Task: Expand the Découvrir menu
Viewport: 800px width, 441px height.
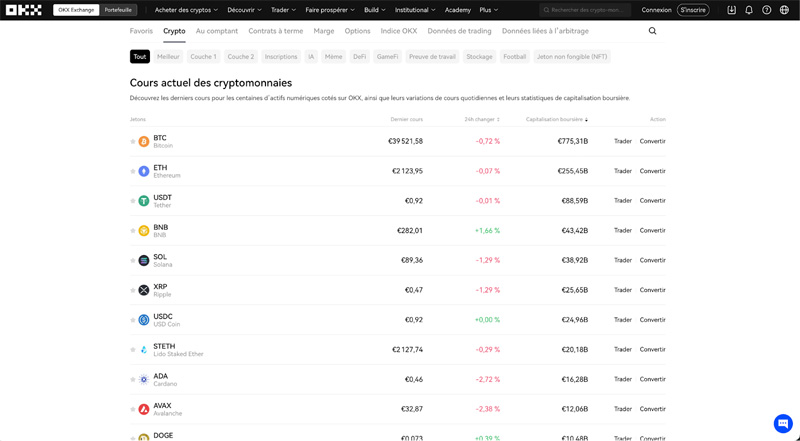Action: 244,10
